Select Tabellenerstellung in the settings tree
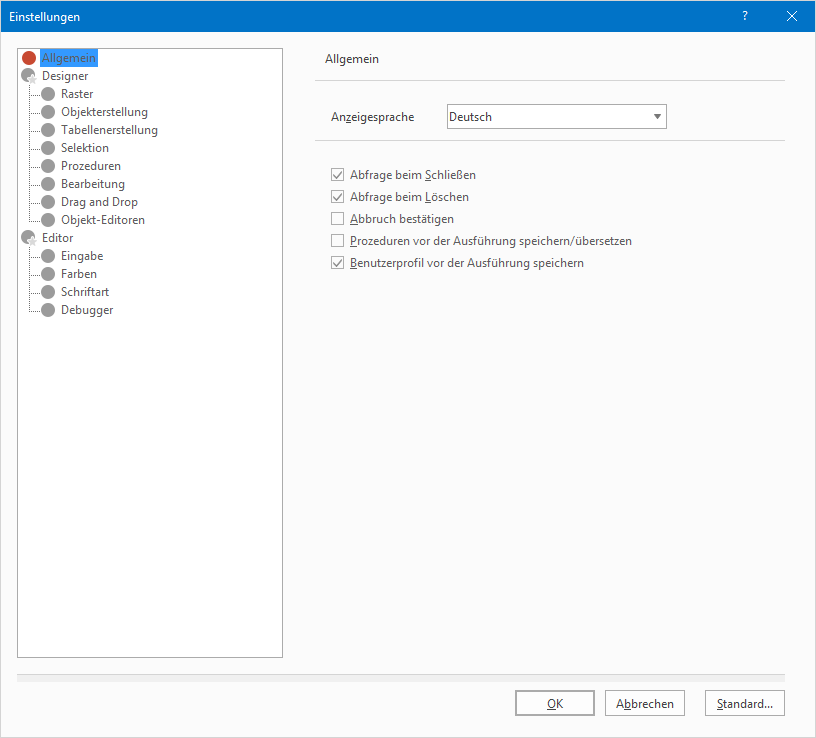816x738 pixels. coord(109,130)
